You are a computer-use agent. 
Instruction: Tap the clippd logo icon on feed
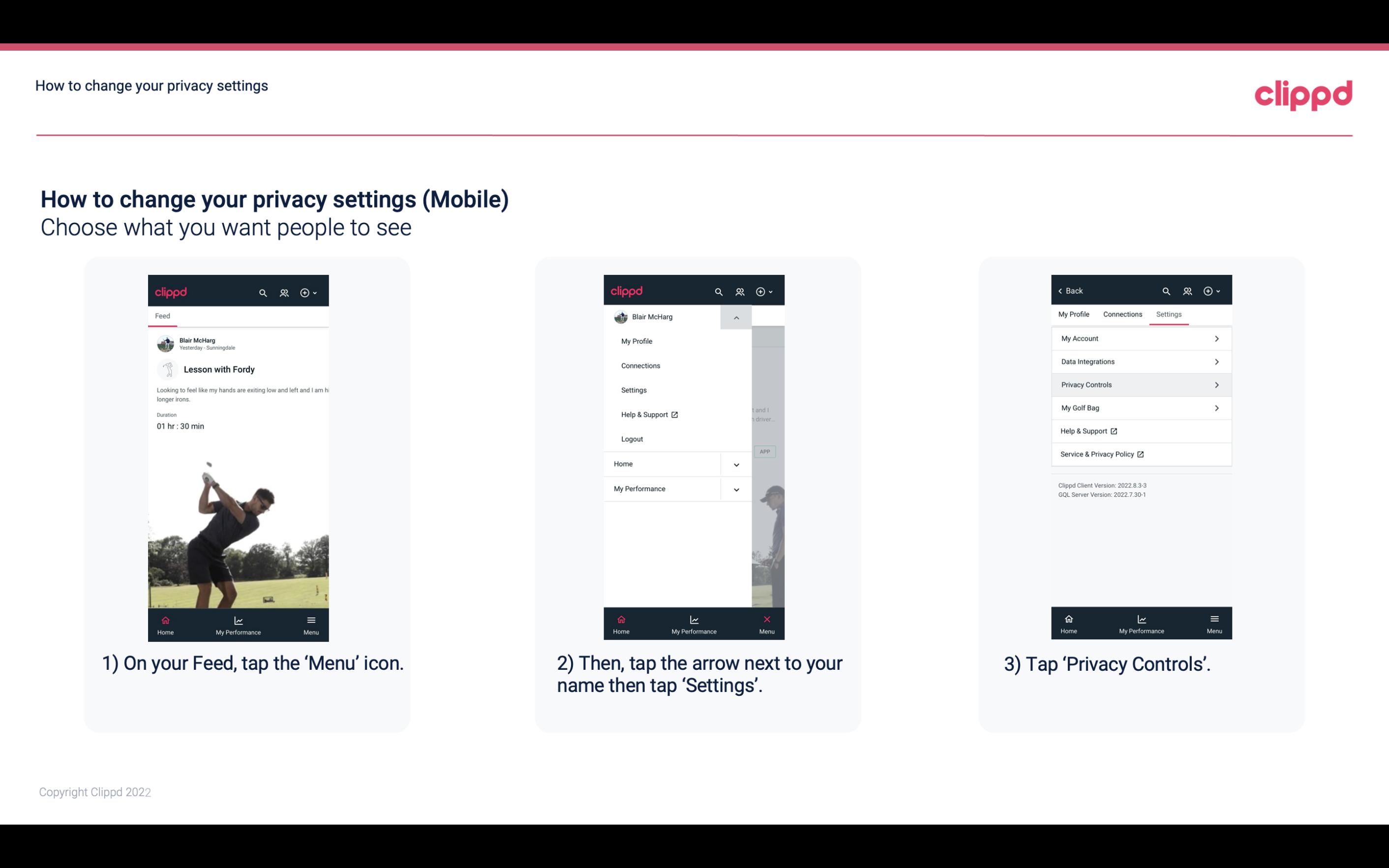[x=171, y=292]
